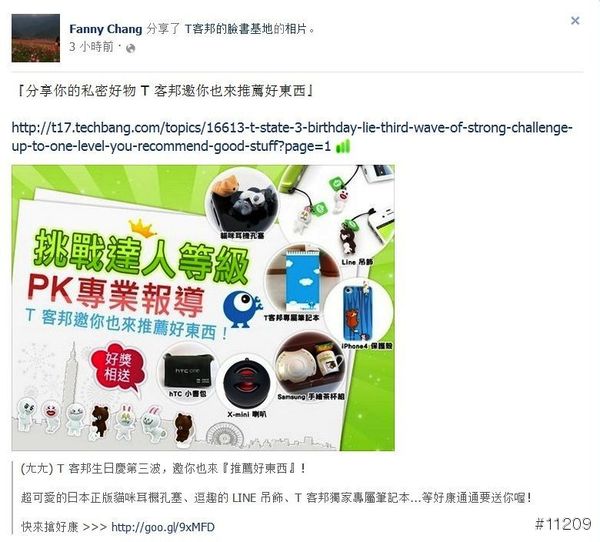Click the blue one-eyed T客邦 mascot
Viewport: 600px width, 542px height.
click(x=242, y=309)
